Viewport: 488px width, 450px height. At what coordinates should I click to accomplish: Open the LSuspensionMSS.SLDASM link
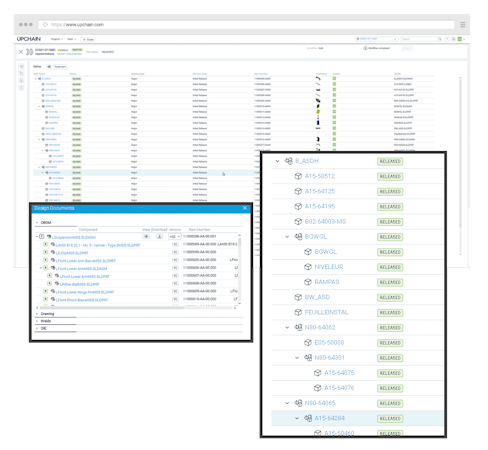74,237
